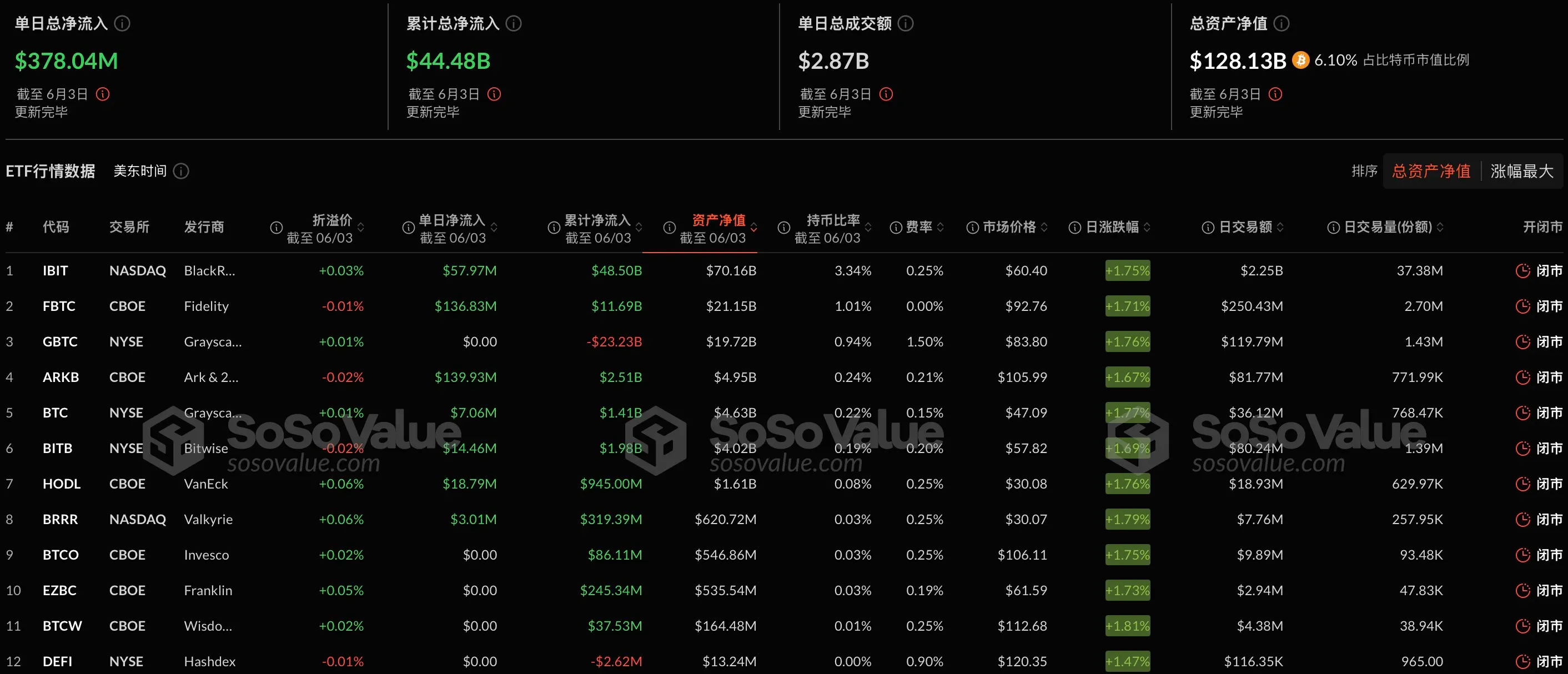Click info icon beside 单日总净流入 title
The height and width of the screenshot is (674, 1568).
pos(122,24)
